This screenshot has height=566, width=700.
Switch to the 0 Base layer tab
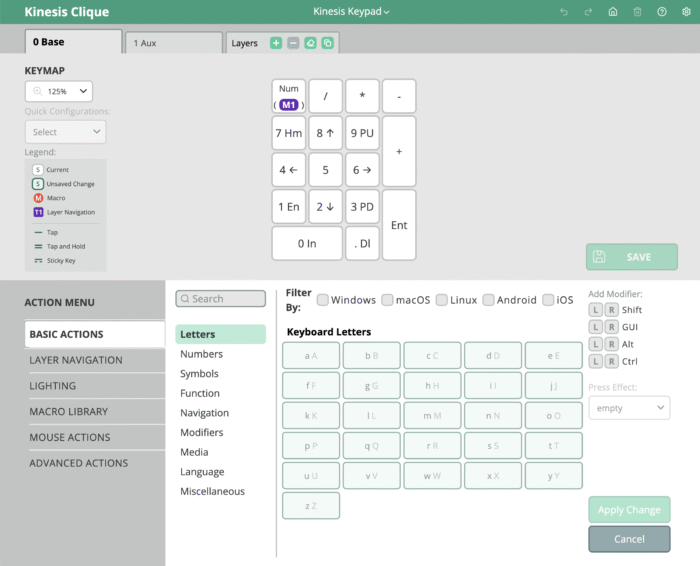(x=73, y=42)
